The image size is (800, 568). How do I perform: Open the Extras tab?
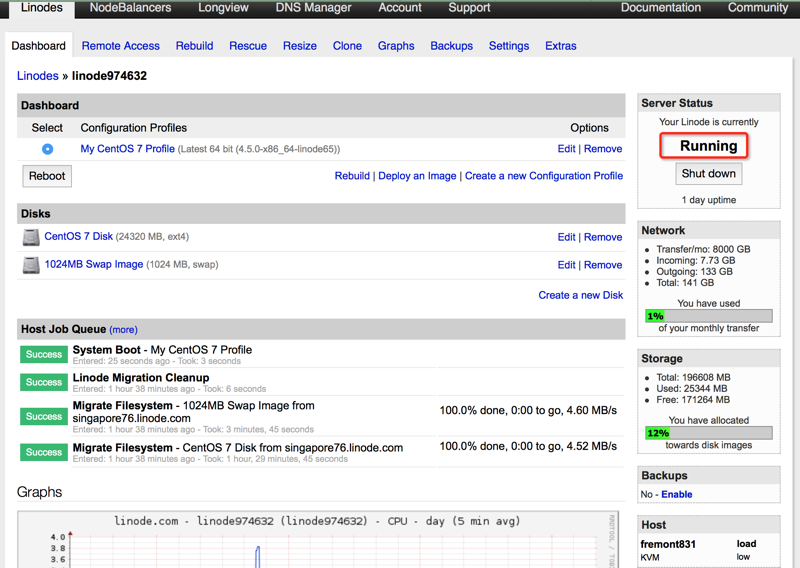coord(561,46)
